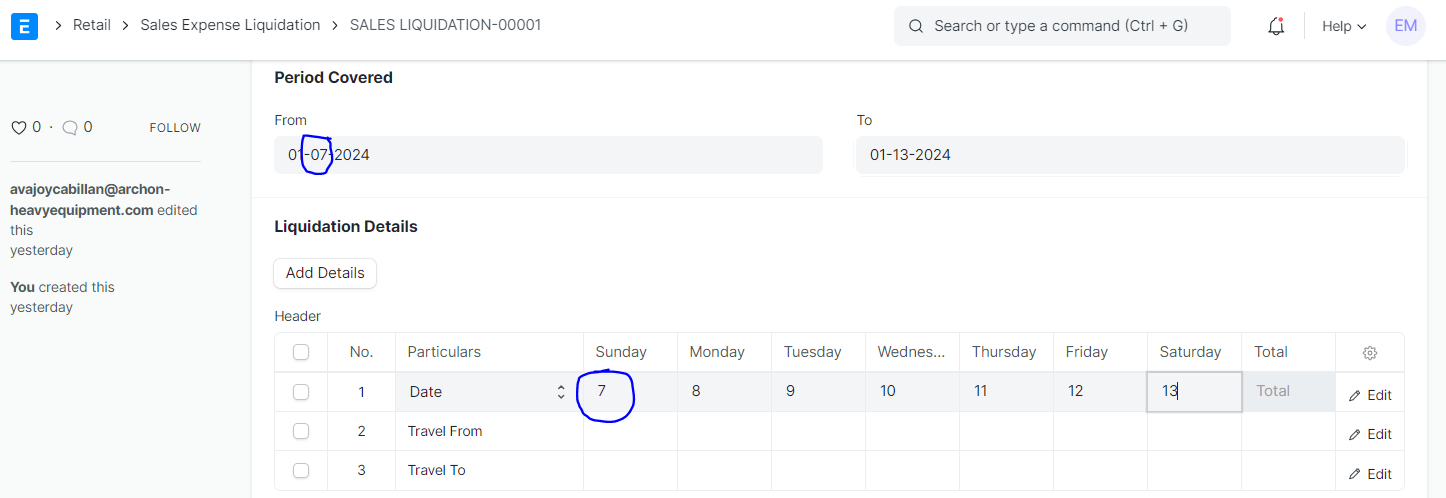Go to the Retail breadcrumb
Screen dimensions: 1446x498
tap(92, 25)
